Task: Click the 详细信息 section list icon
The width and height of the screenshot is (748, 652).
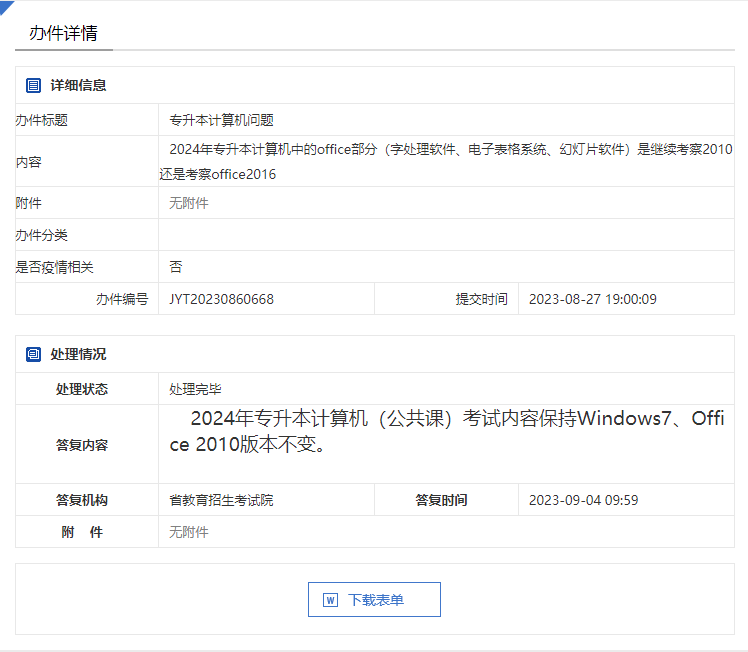Action: click(x=34, y=86)
